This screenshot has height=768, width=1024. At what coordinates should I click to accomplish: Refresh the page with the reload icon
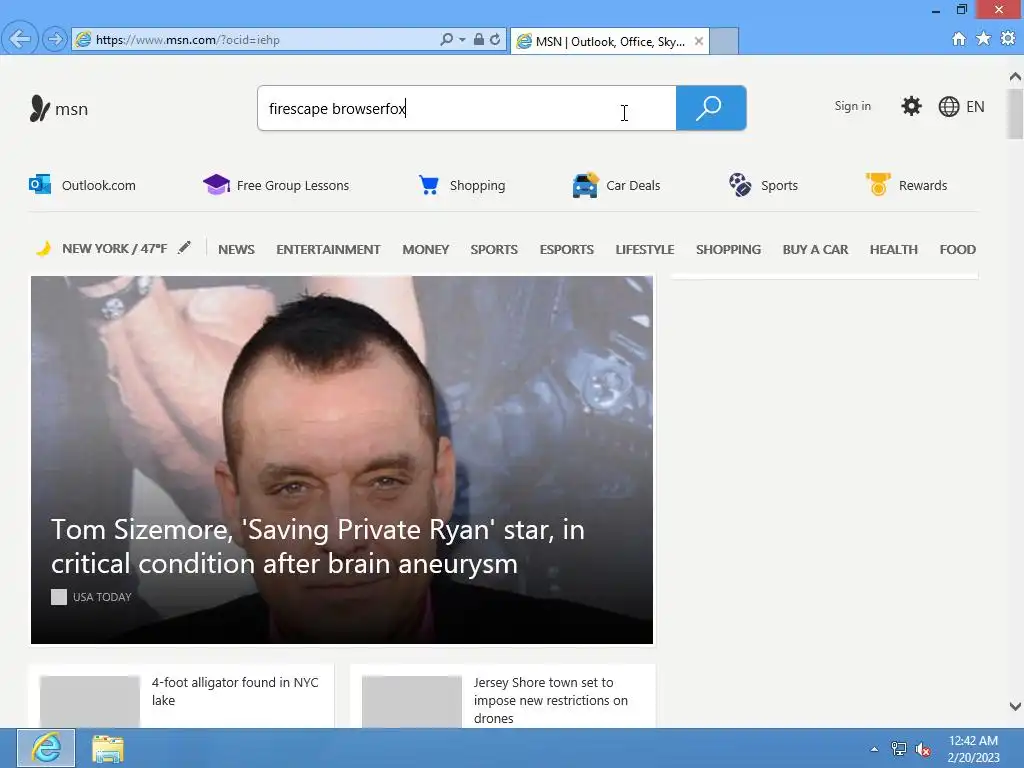[x=495, y=39]
